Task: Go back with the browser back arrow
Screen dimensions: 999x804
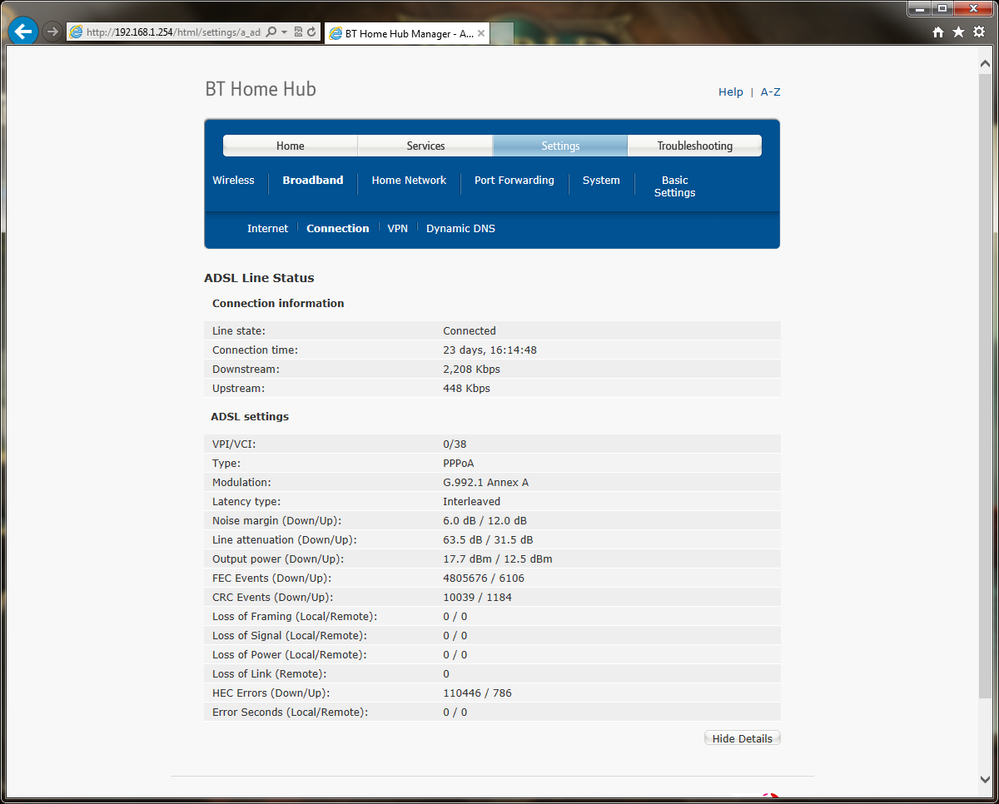Action: (x=23, y=31)
